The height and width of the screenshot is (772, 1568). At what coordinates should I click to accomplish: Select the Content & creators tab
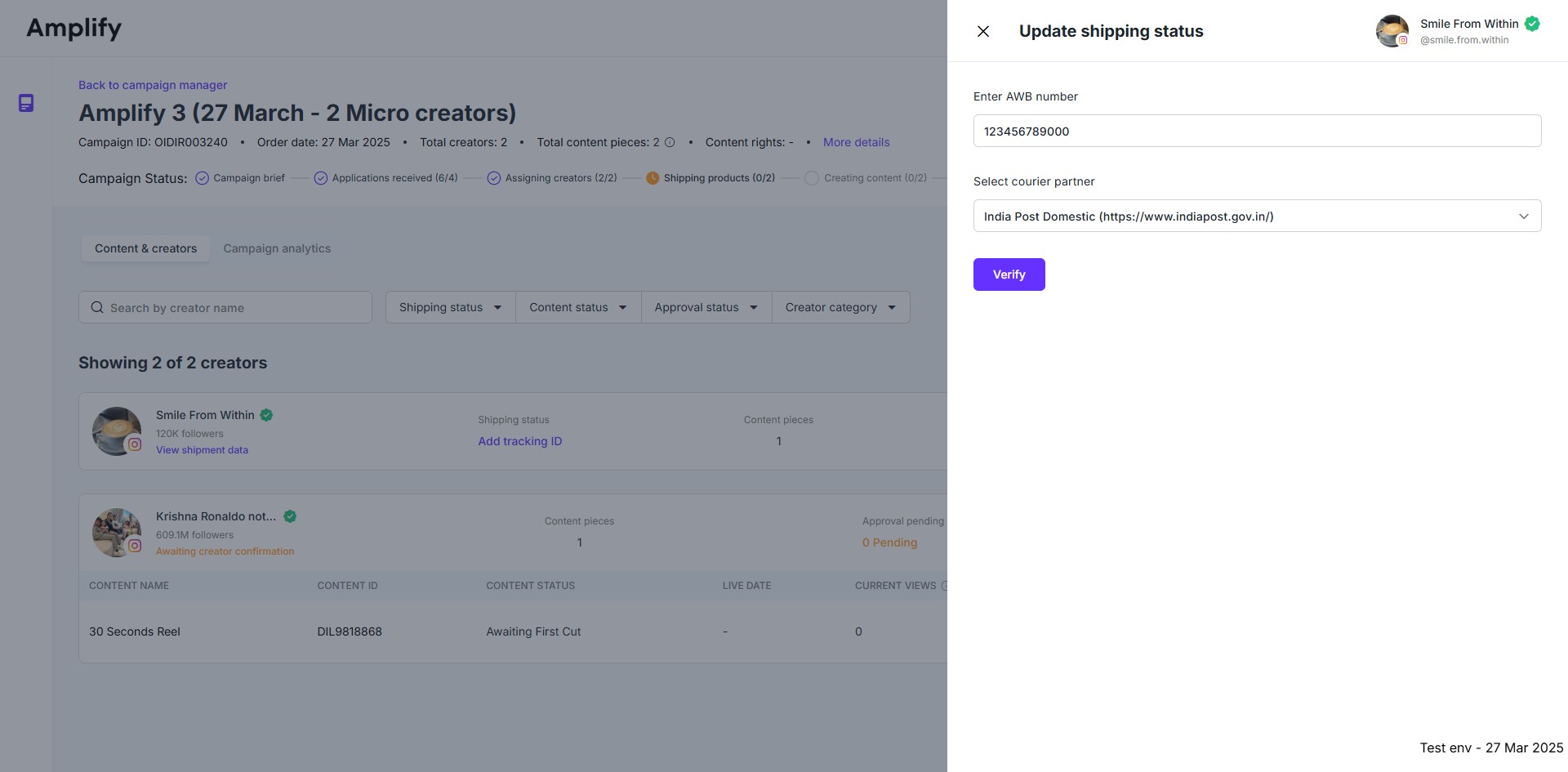(145, 248)
